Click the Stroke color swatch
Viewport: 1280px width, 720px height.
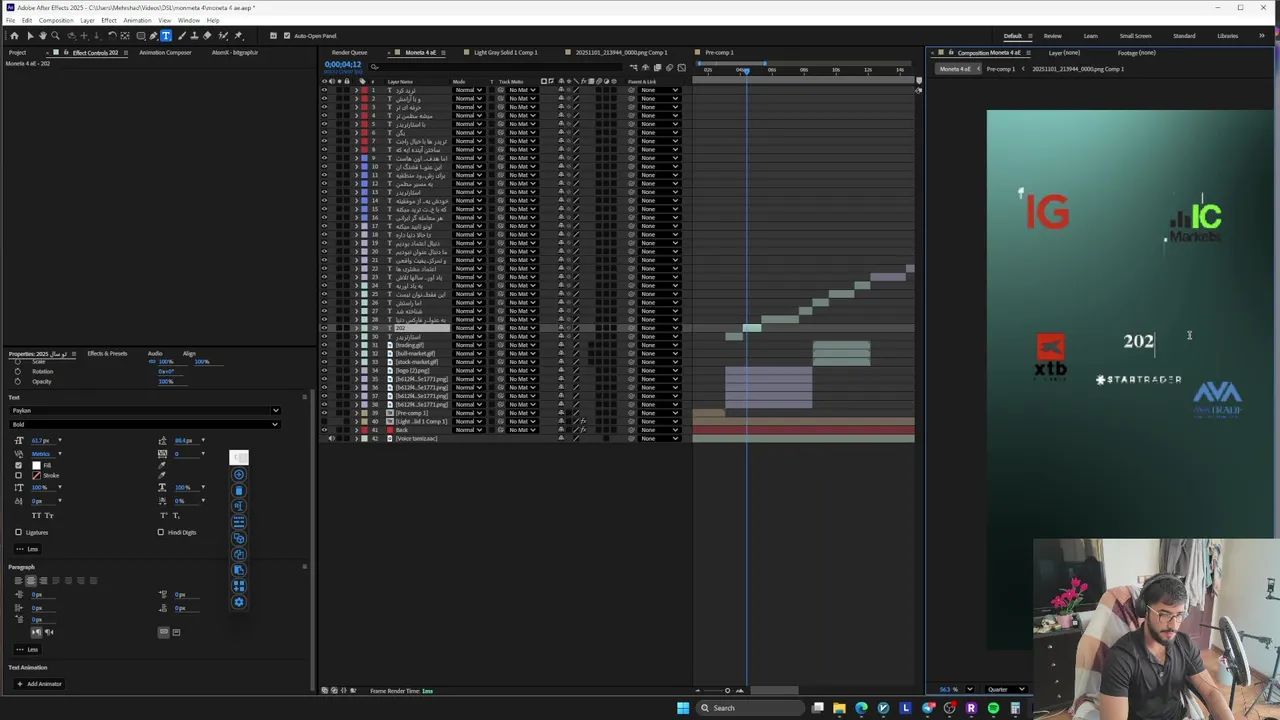pyautogui.click(x=36, y=475)
